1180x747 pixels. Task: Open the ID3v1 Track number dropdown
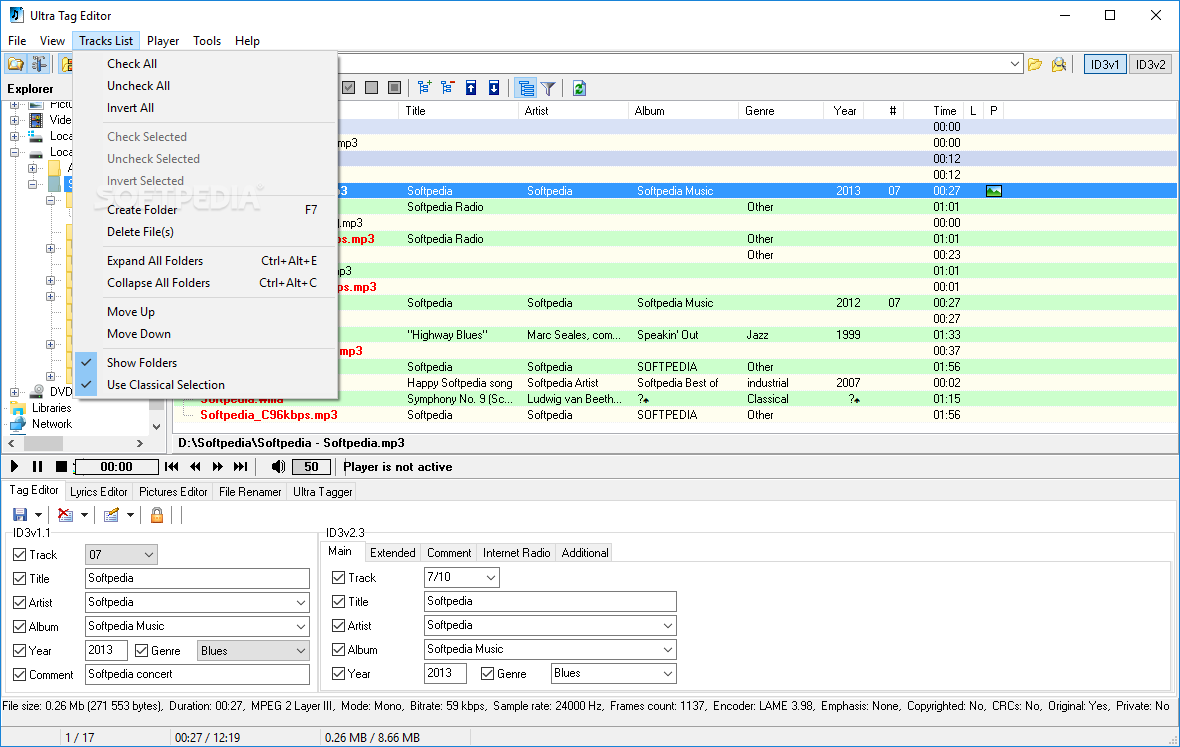point(149,555)
